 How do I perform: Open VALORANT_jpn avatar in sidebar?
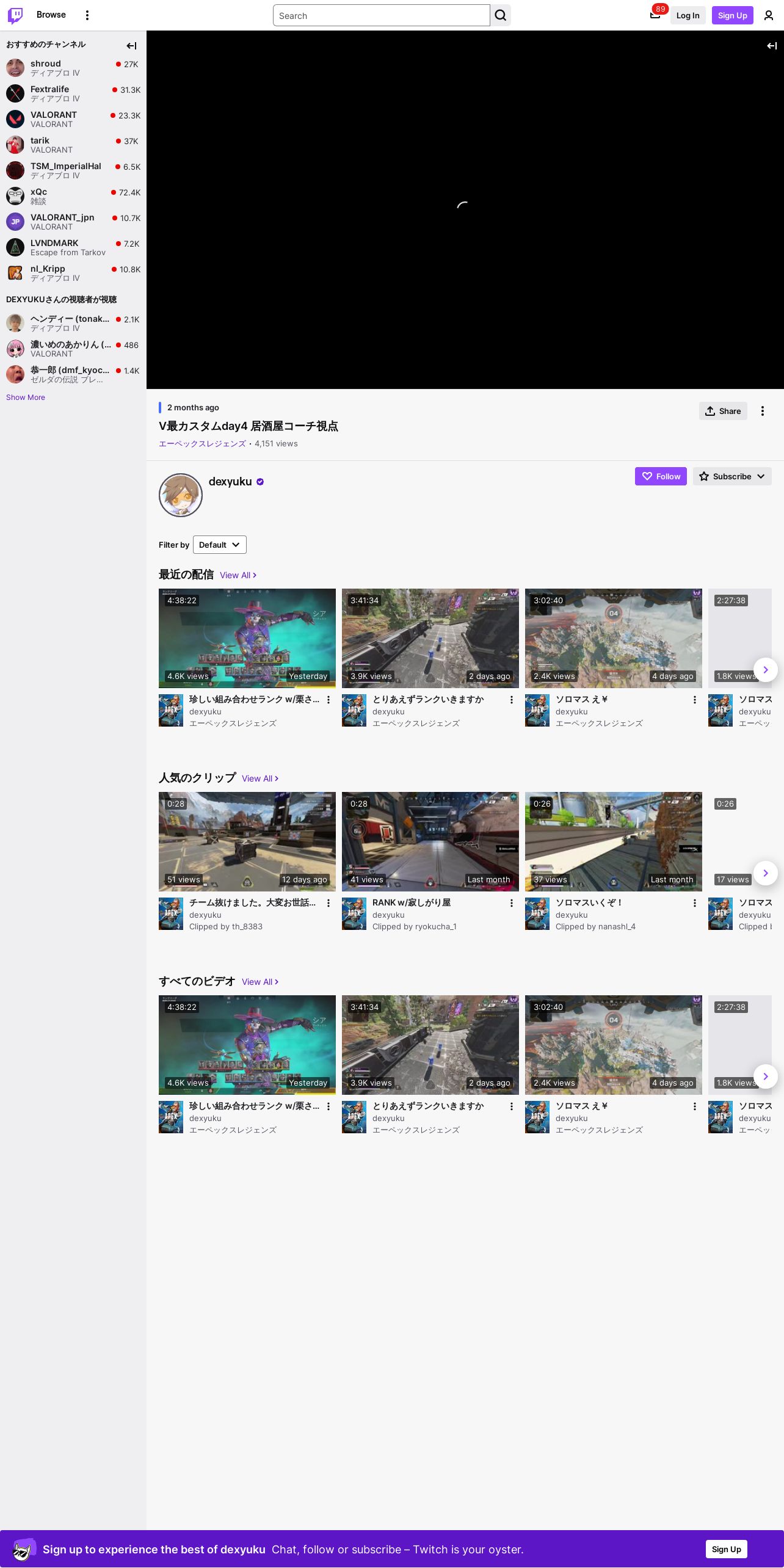click(15, 222)
